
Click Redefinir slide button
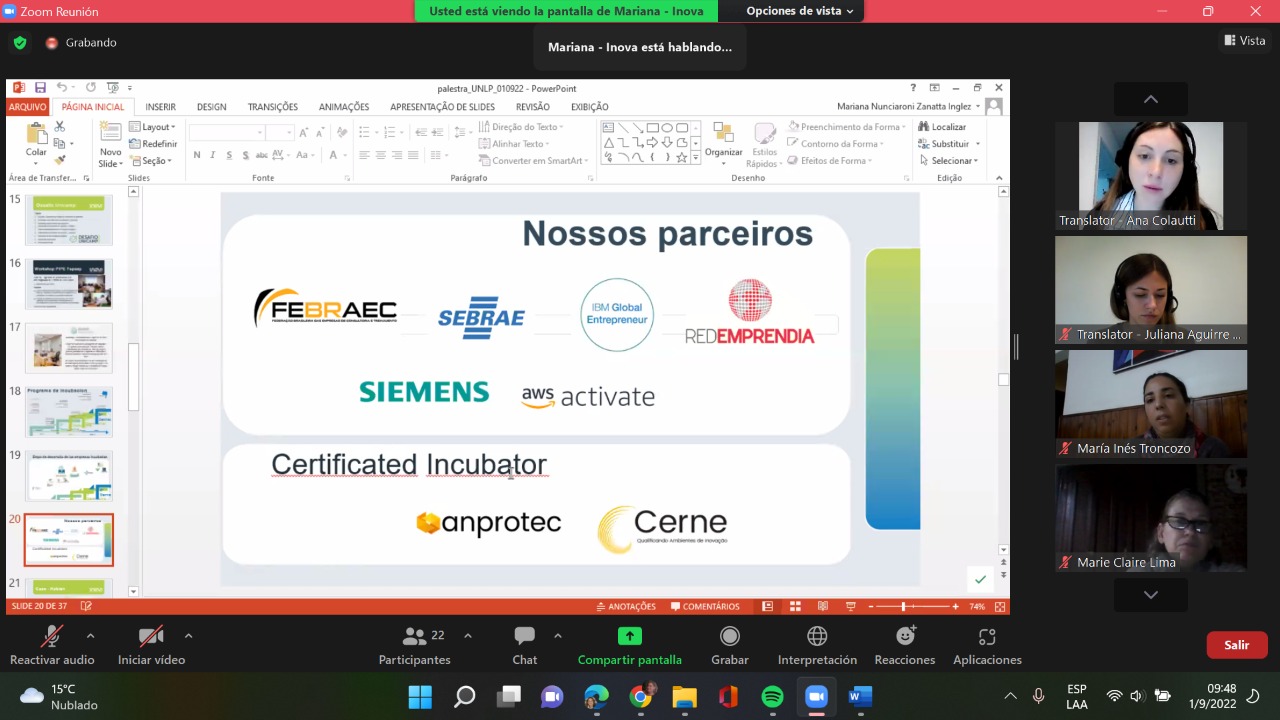click(153, 144)
